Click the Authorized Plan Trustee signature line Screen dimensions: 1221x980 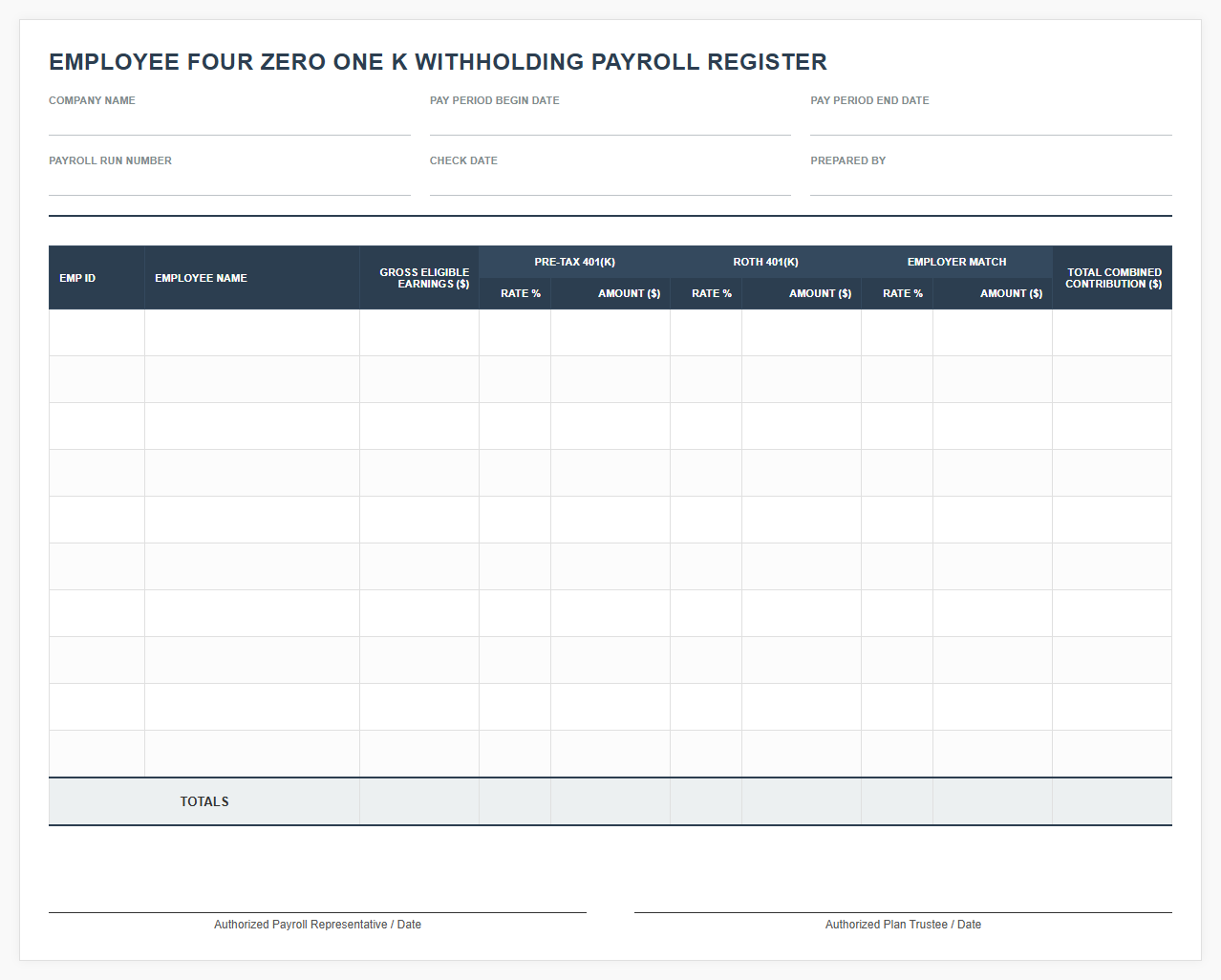point(903,912)
